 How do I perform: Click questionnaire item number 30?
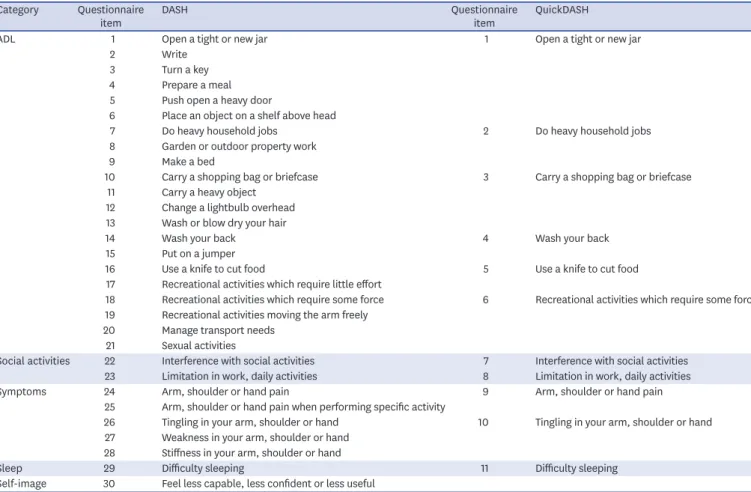tap(109, 483)
